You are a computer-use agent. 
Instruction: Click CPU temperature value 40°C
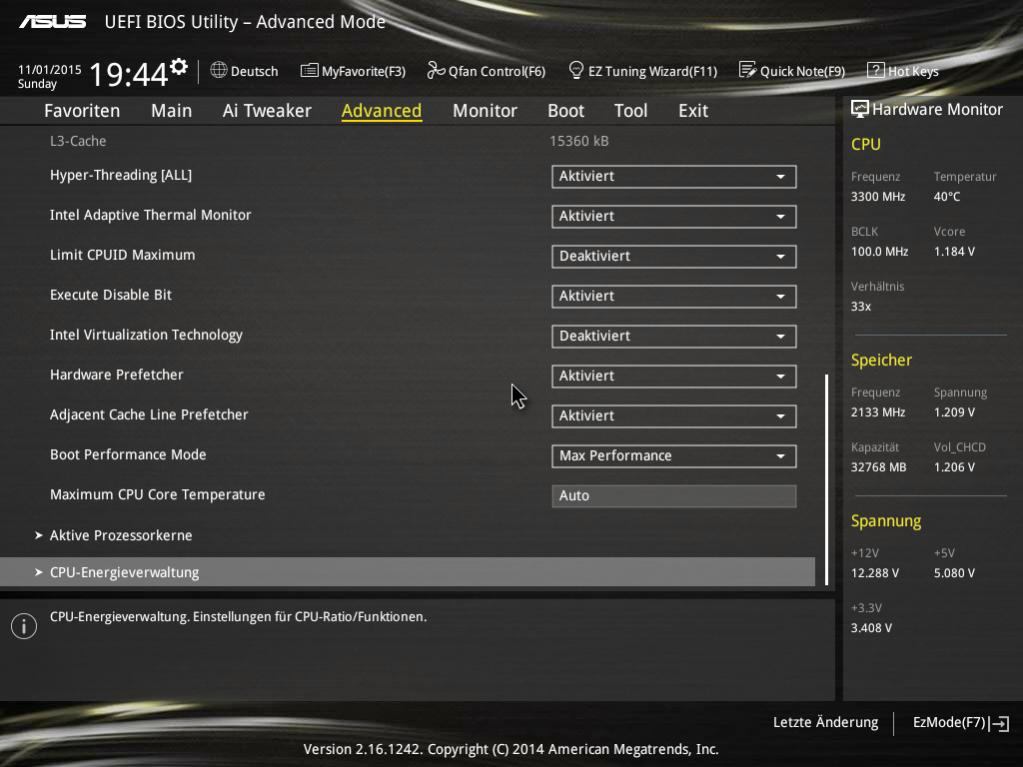coord(947,196)
